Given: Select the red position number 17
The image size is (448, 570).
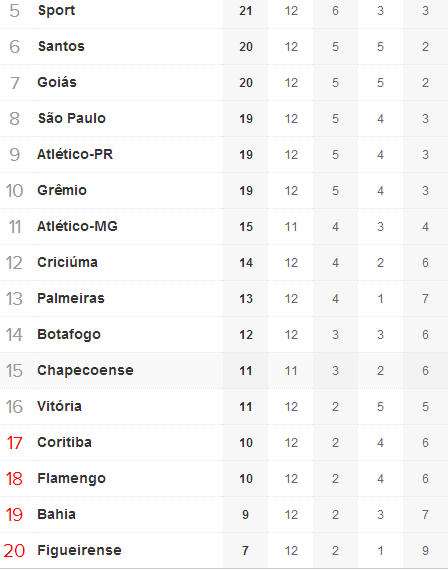Looking at the screenshot, I should click(x=15, y=442).
